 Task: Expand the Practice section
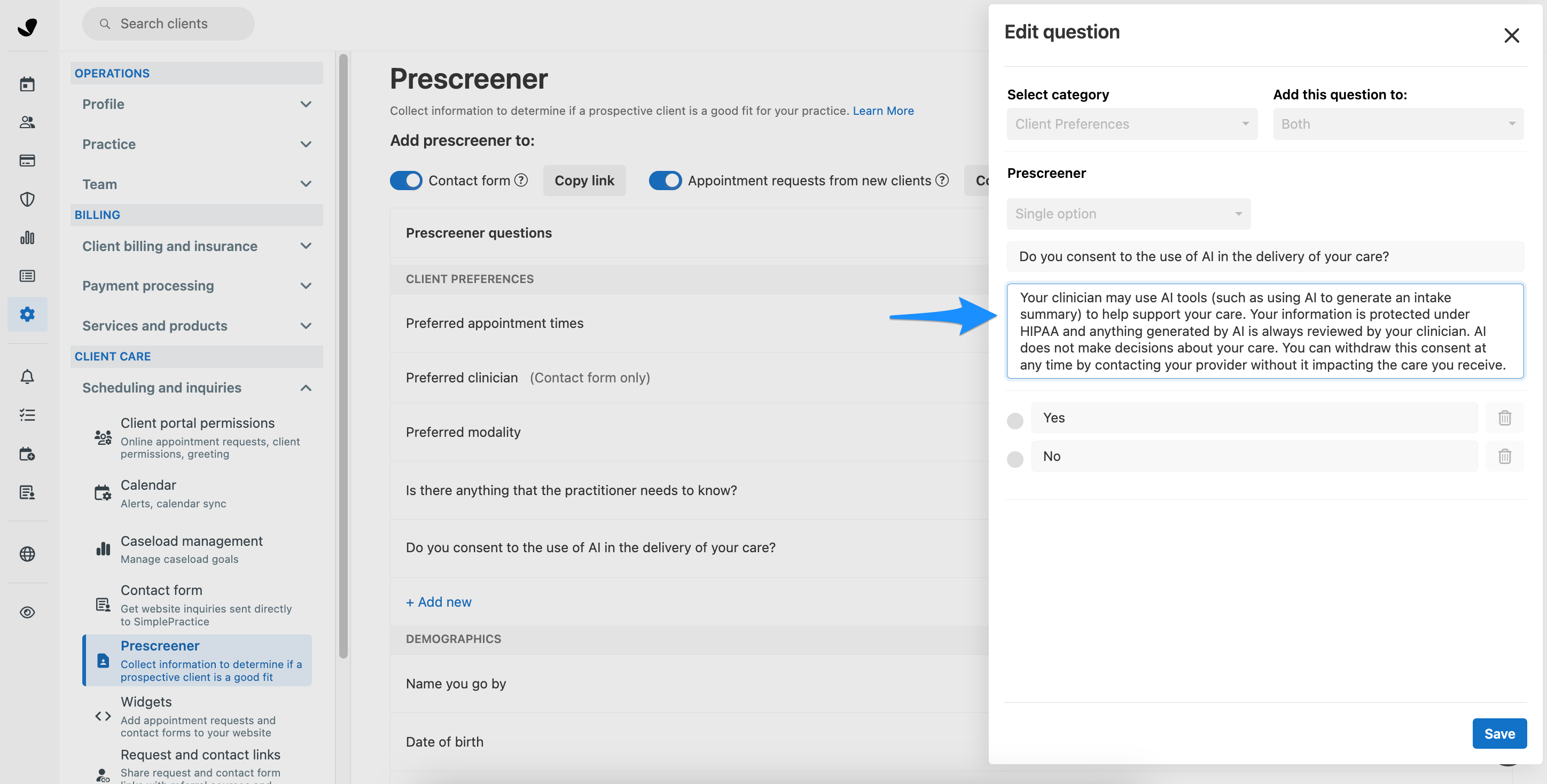pyautogui.click(x=197, y=144)
